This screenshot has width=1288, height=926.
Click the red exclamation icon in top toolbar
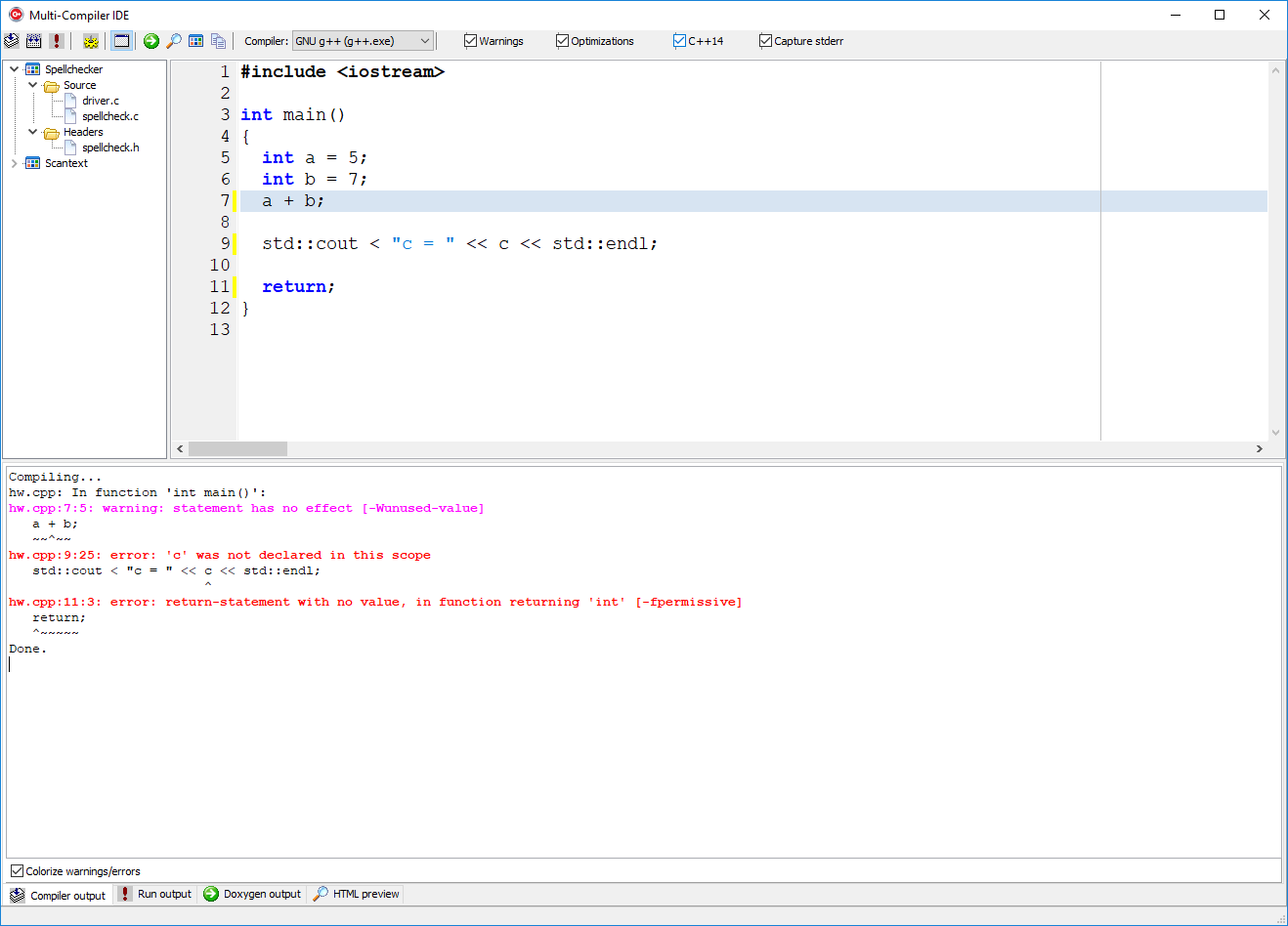57,41
